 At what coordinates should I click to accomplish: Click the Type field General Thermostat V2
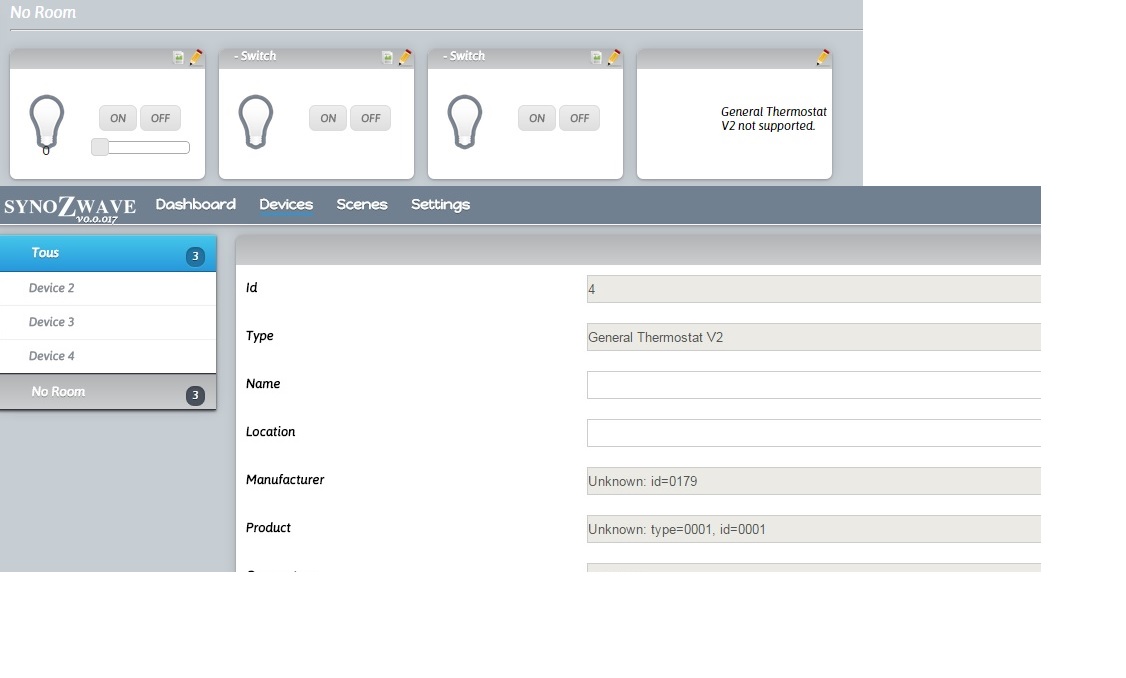click(814, 337)
